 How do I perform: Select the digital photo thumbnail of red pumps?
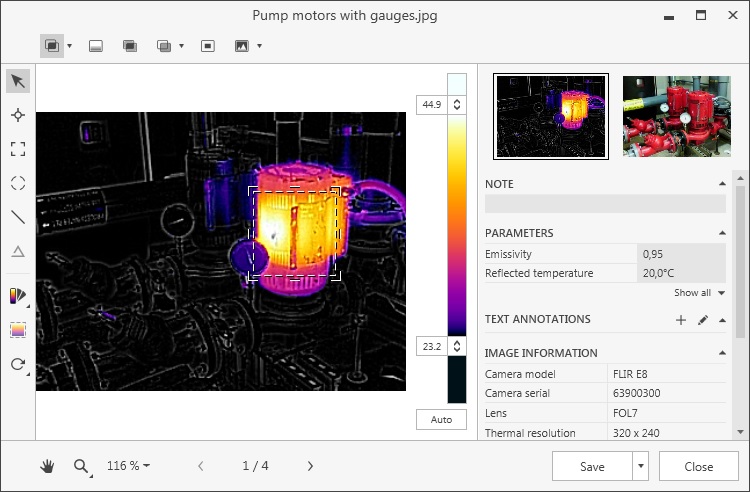676,116
